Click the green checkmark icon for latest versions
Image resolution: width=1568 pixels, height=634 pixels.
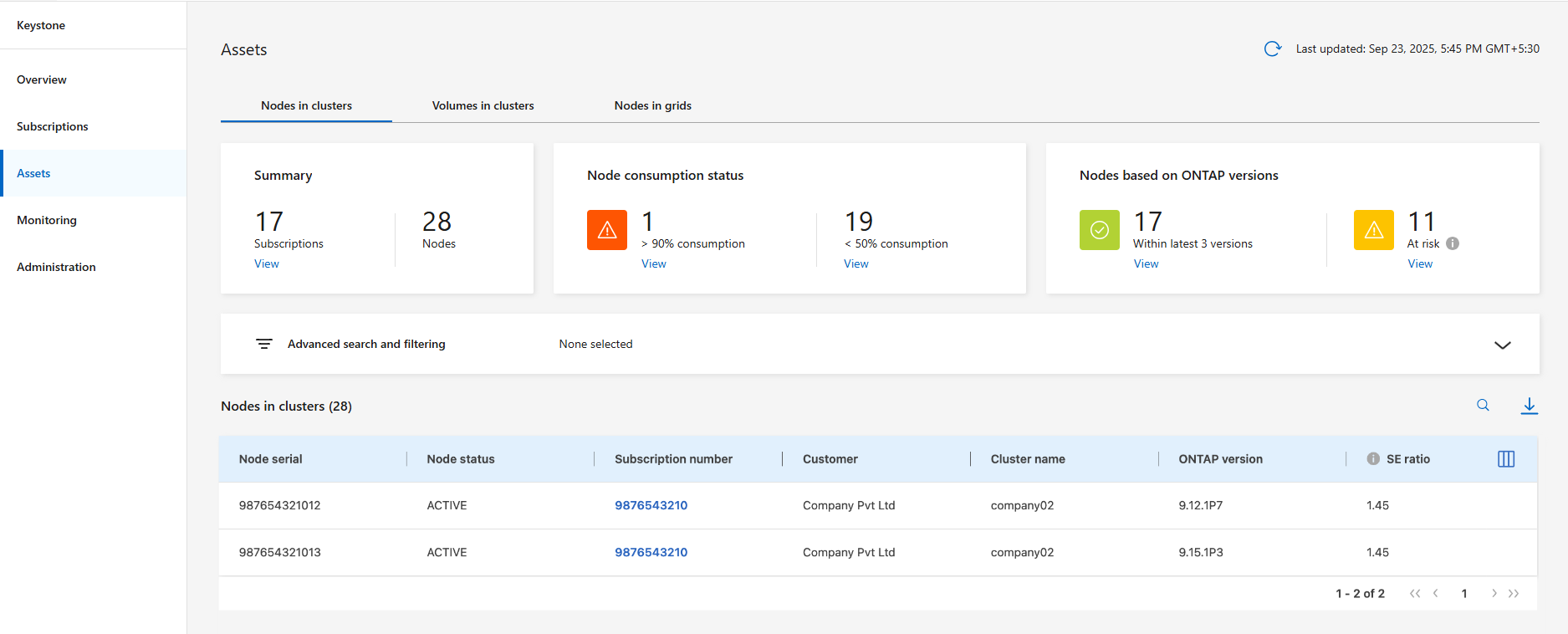(x=1099, y=230)
